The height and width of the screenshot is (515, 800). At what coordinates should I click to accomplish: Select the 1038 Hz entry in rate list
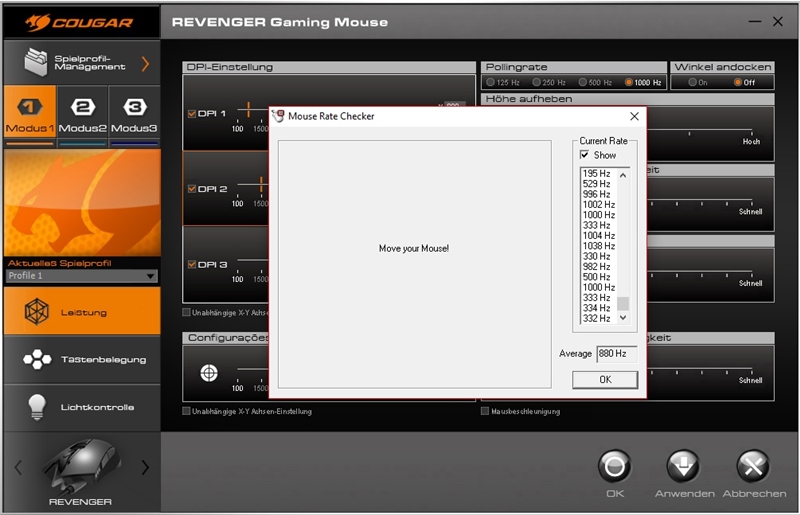tap(599, 246)
